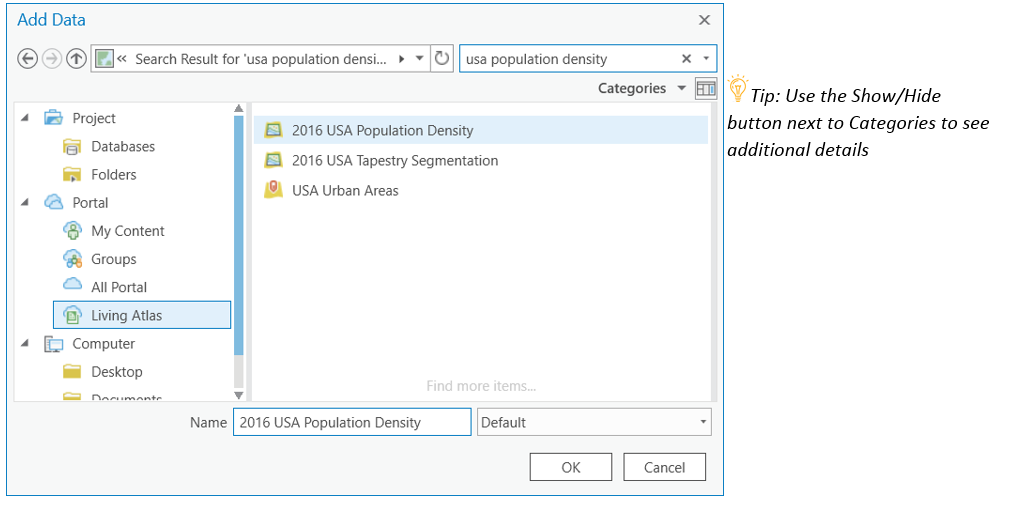Open the Categories dropdown

tap(642, 88)
